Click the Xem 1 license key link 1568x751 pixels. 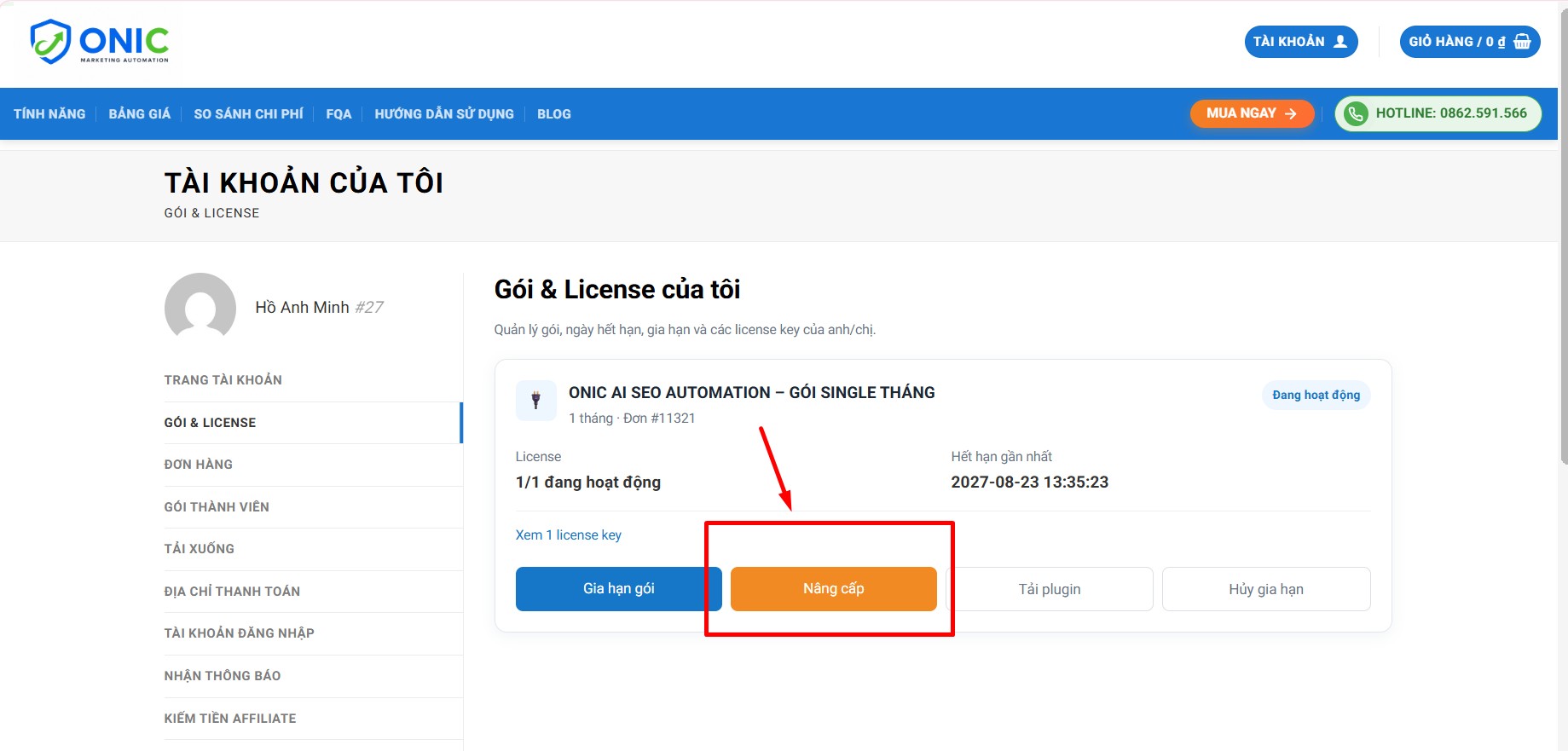pyautogui.click(x=569, y=535)
